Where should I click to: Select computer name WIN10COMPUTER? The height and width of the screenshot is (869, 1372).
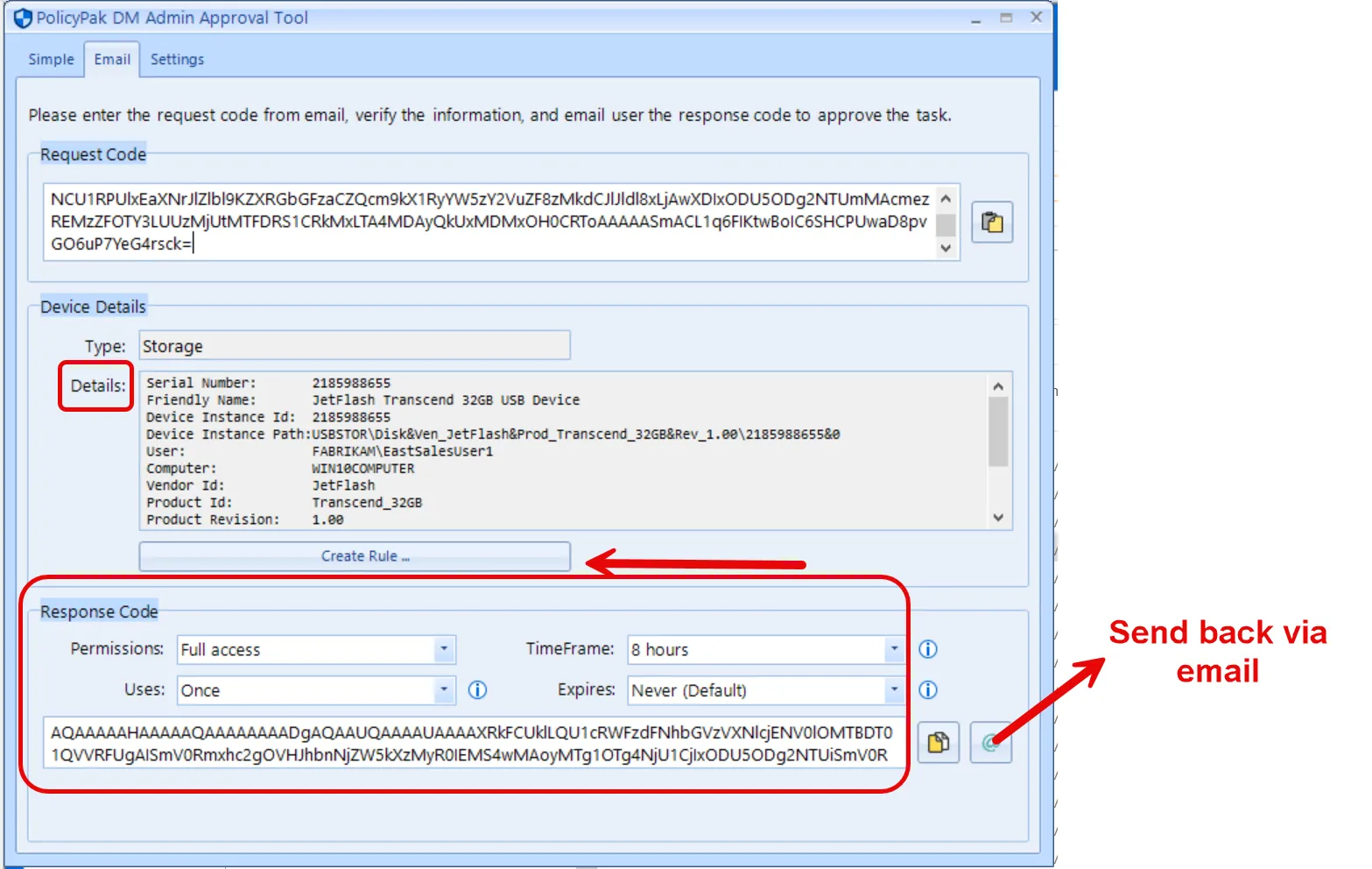click(363, 469)
